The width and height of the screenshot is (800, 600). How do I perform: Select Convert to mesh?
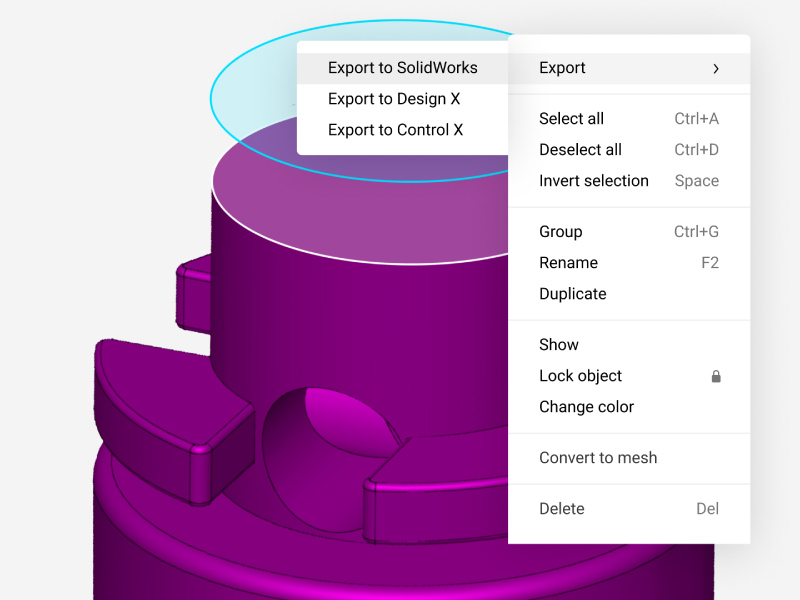pyautogui.click(x=598, y=458)
